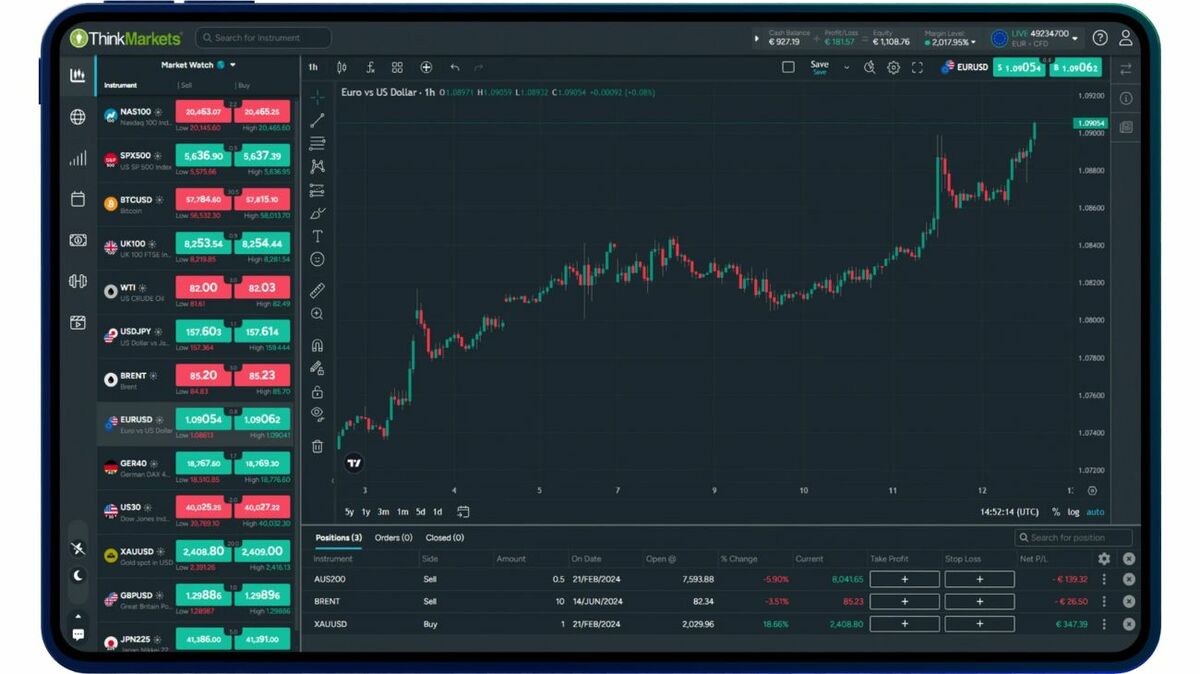Undo the last chart action
The image size is (1200, 674).
point(455,67)
